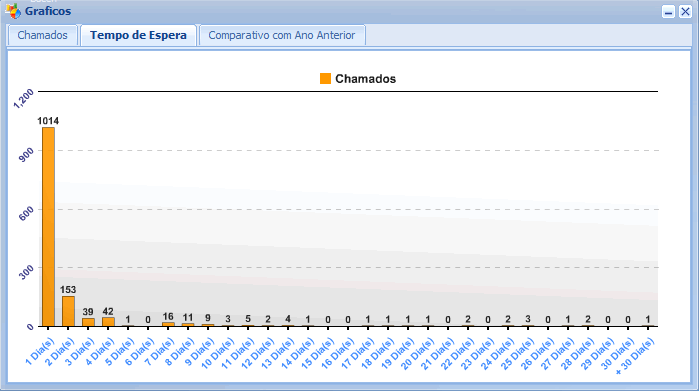Click the orange Chamados legend swatch
The width and height of the screenshot is (699, 391).
coord(325,78)
